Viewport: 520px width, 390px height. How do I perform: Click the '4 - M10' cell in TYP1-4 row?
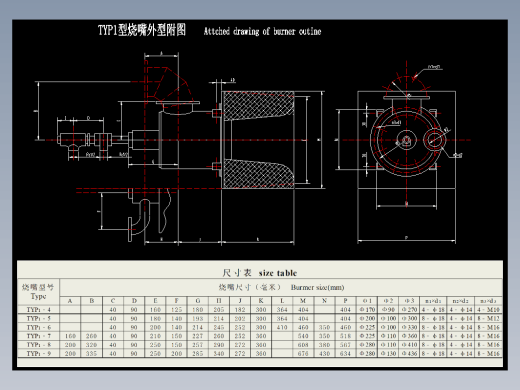pyautogui.click(x=488, y=310)
